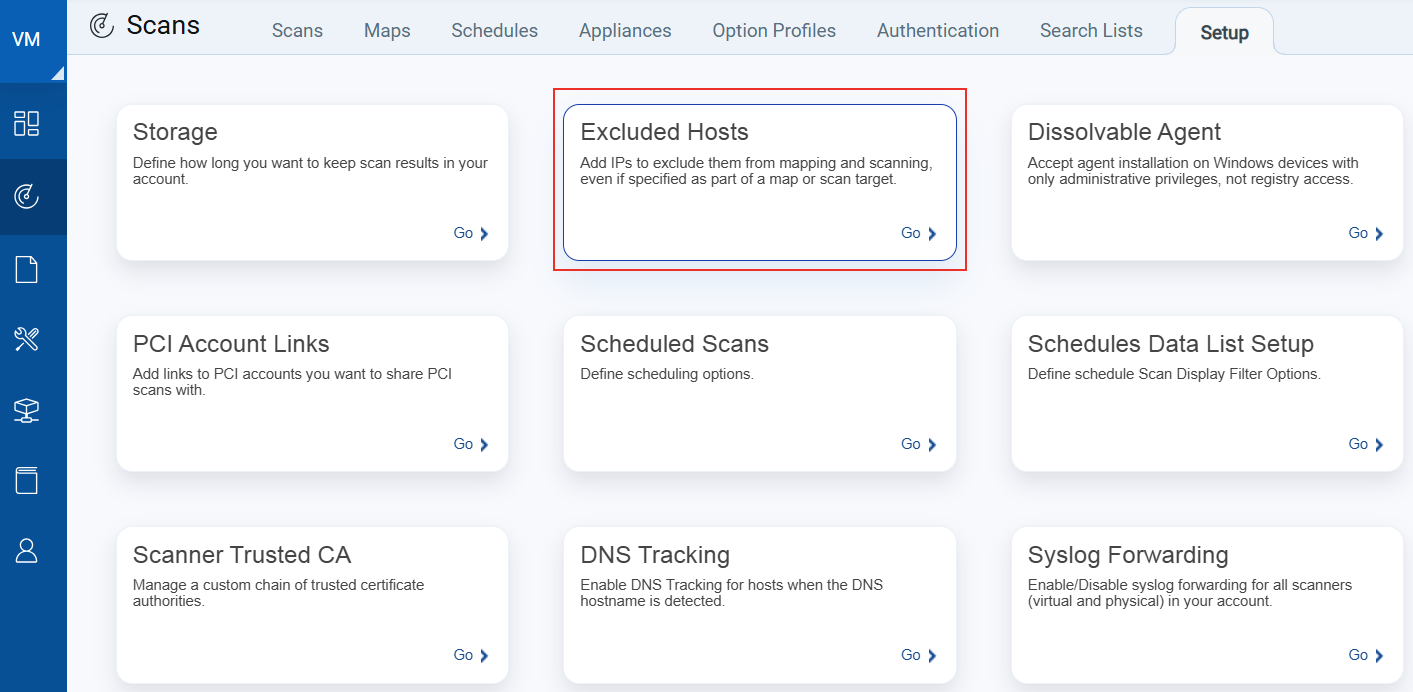The height and width of the screenshot is (692, 1413).
Task: Switch to the Authentication tab
Action: click(937, 30)
